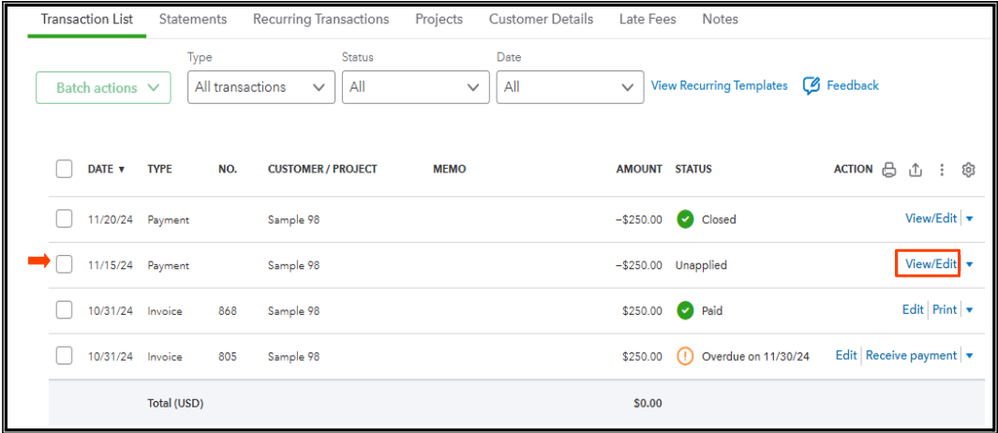Open the three-dot more options menu
The height and width of the screenshot is (433, 998).
click(x=941, y=170)
